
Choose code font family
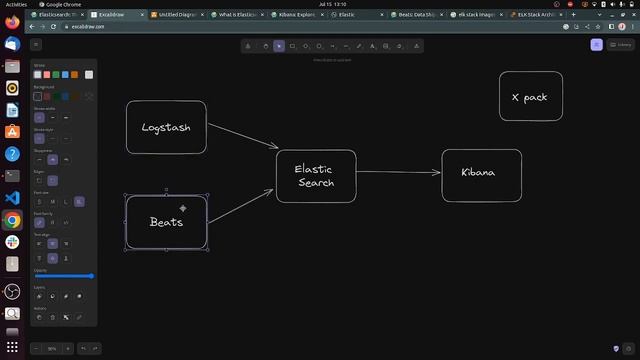(66, 222)
